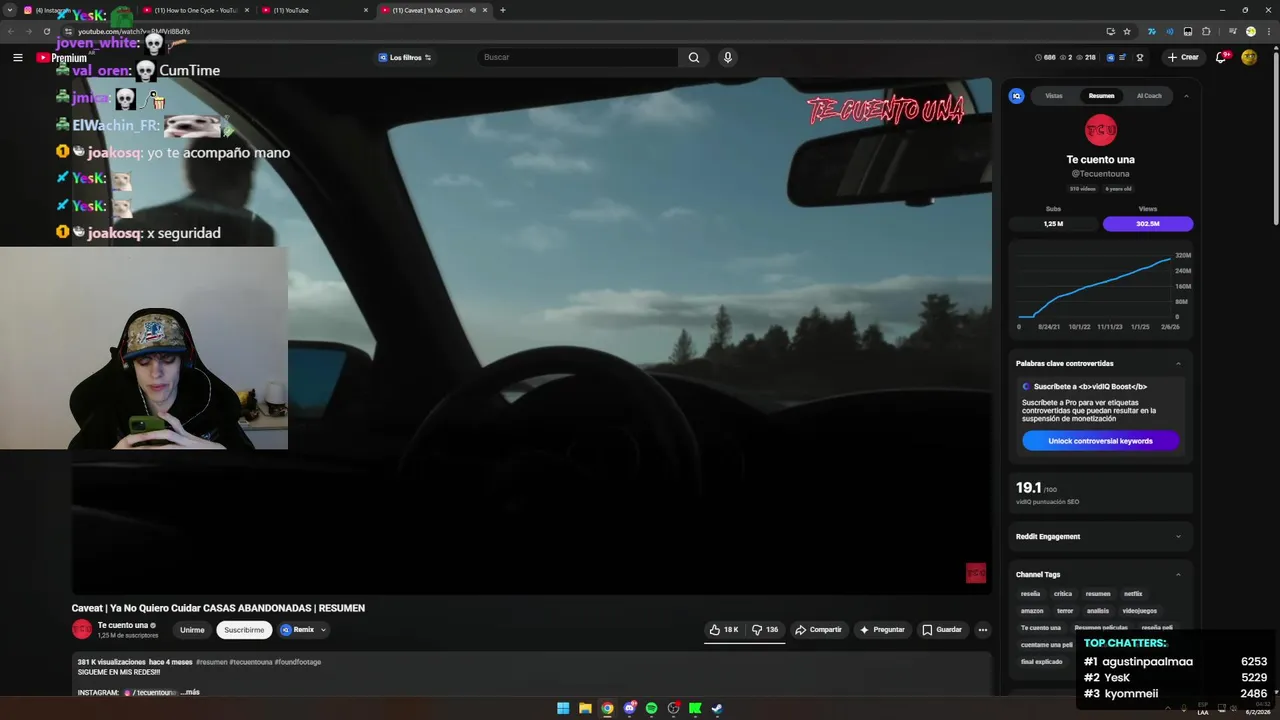Click the Te cuento una channel avatar

coord(82,629)
